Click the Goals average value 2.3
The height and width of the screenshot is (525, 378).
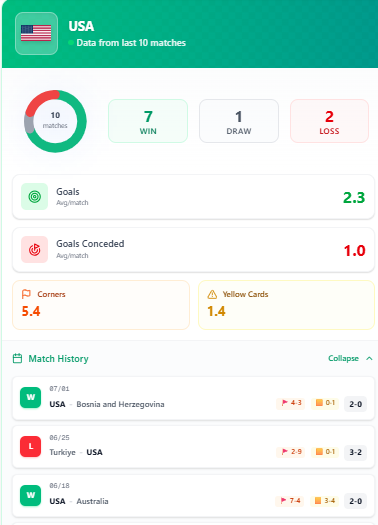pyautogui.click(x=354, y=198)
